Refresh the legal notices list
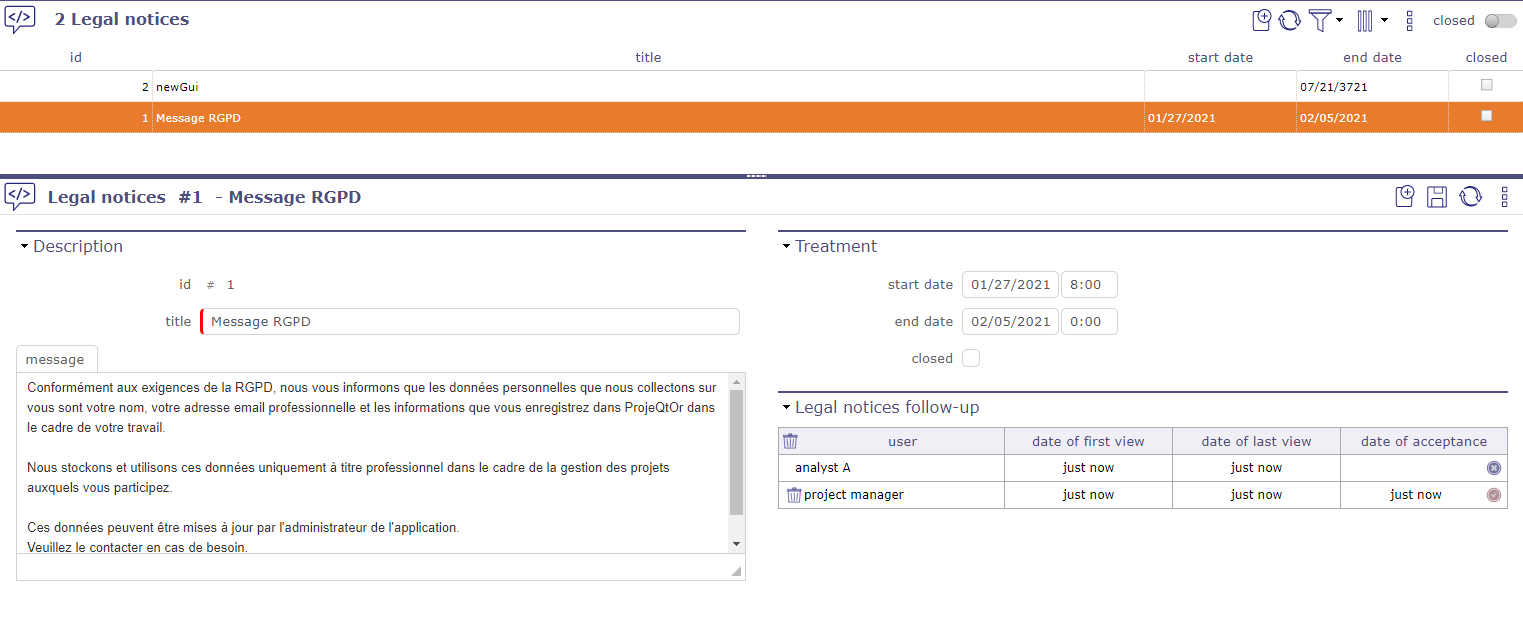The image size is (1523, 618). point(1290,20)
